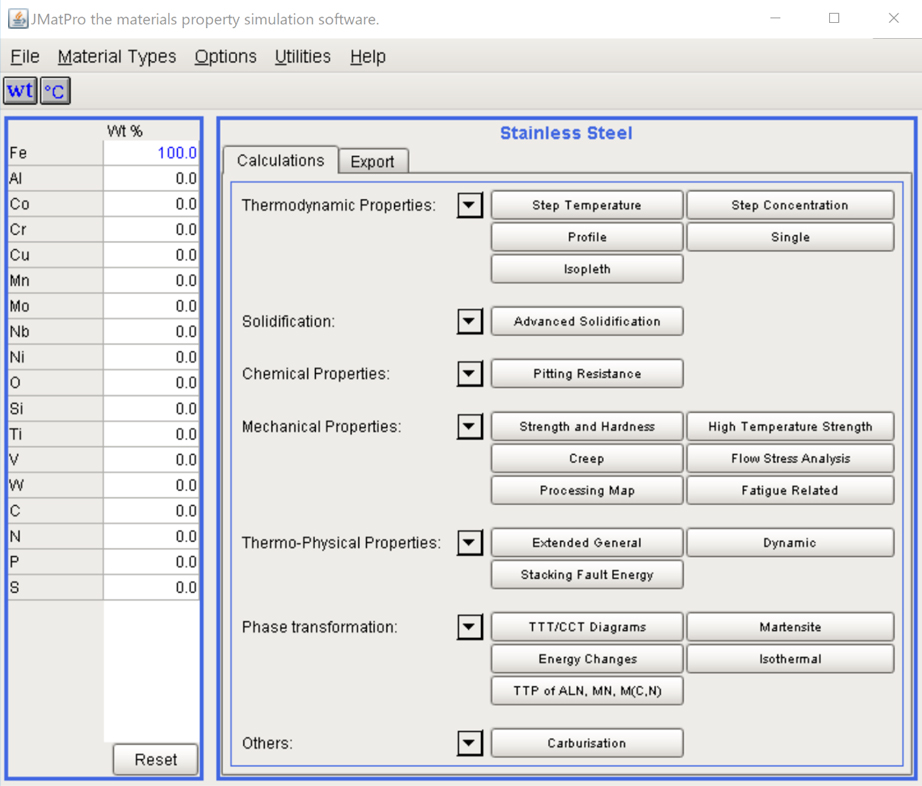This screenshot has width=922, height=786.
Task: Open High Temperature Strength calculation
Action: (x=790, y=426)
